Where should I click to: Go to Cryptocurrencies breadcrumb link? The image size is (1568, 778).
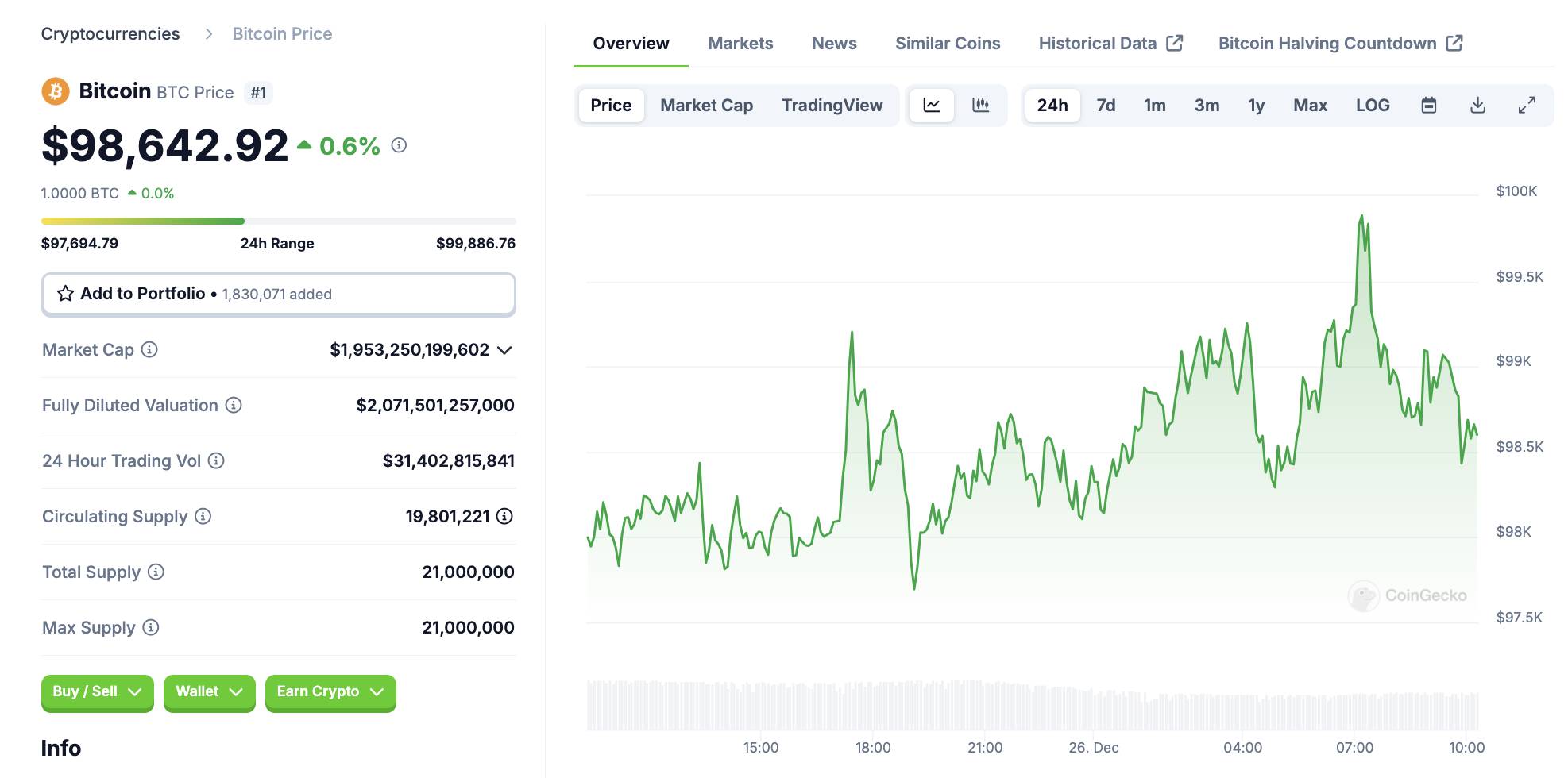pyautogui.click(x=110, y=34)
